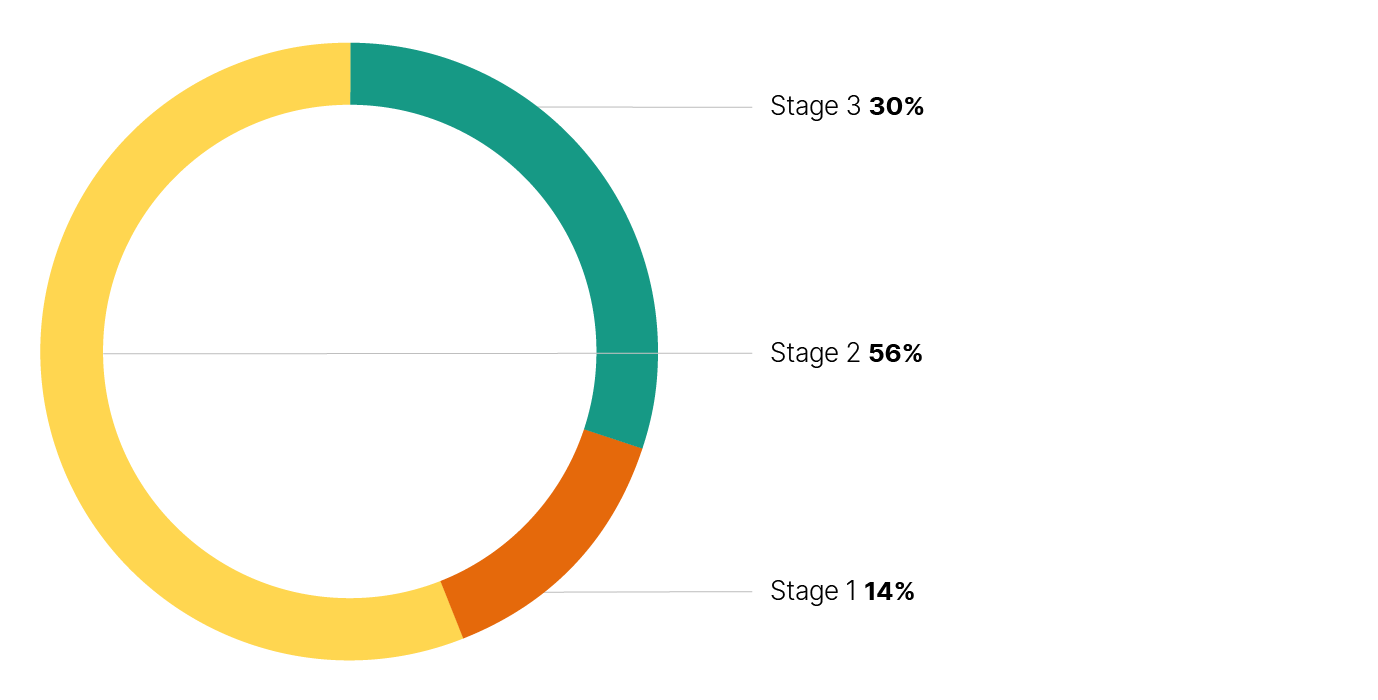Click the top boundary between yellow and green segments
This screenshot has height=700, width=1378.
click(350, 73)
